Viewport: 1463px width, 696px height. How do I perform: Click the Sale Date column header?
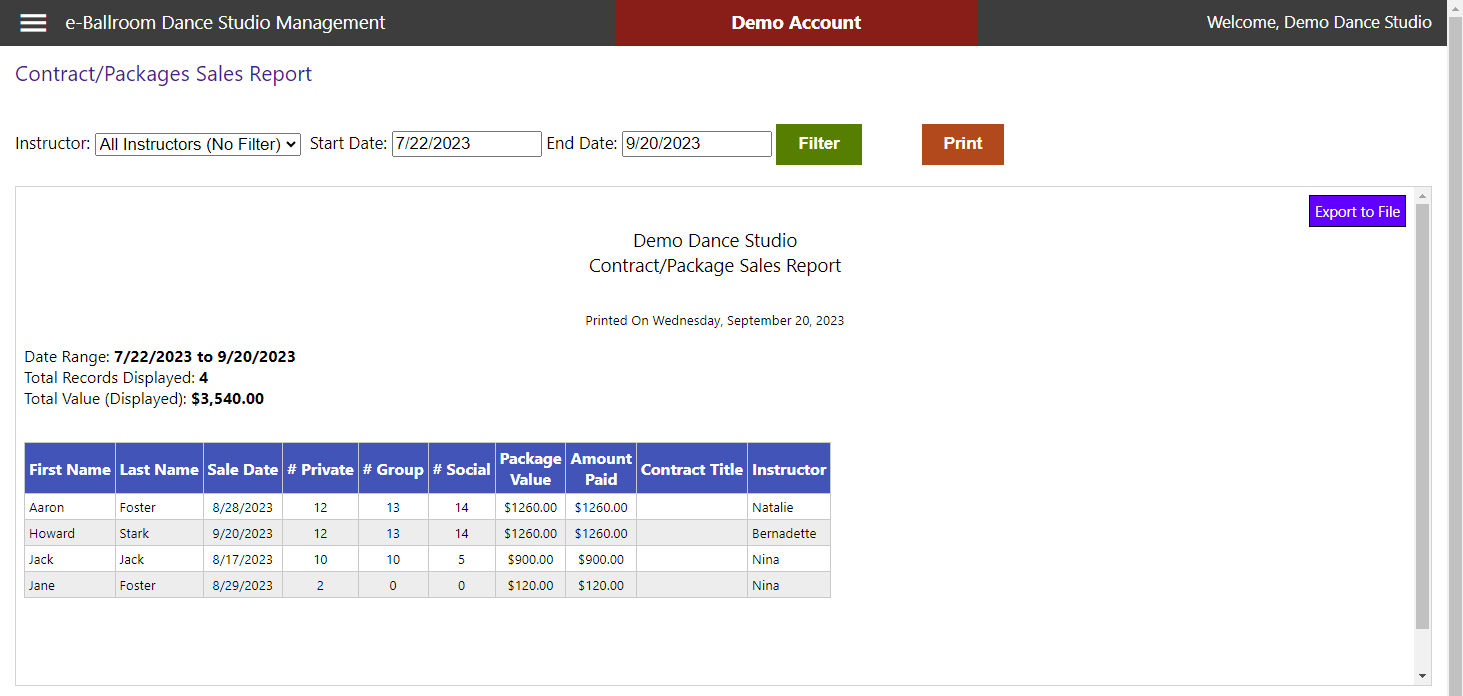point(243,469)
